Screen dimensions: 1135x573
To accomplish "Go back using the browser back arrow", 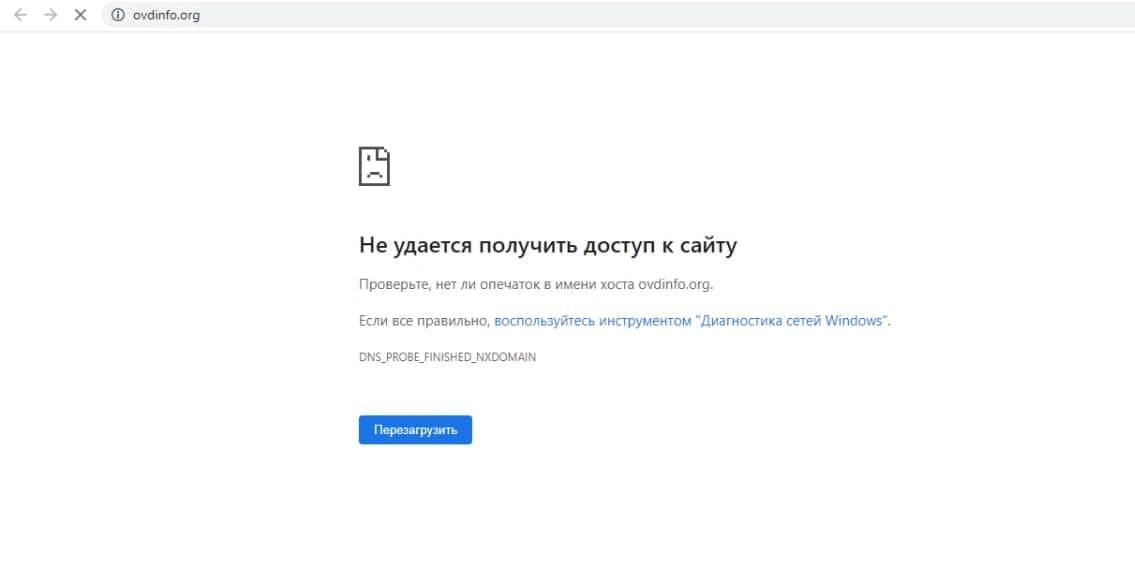I will click(20, 15).
